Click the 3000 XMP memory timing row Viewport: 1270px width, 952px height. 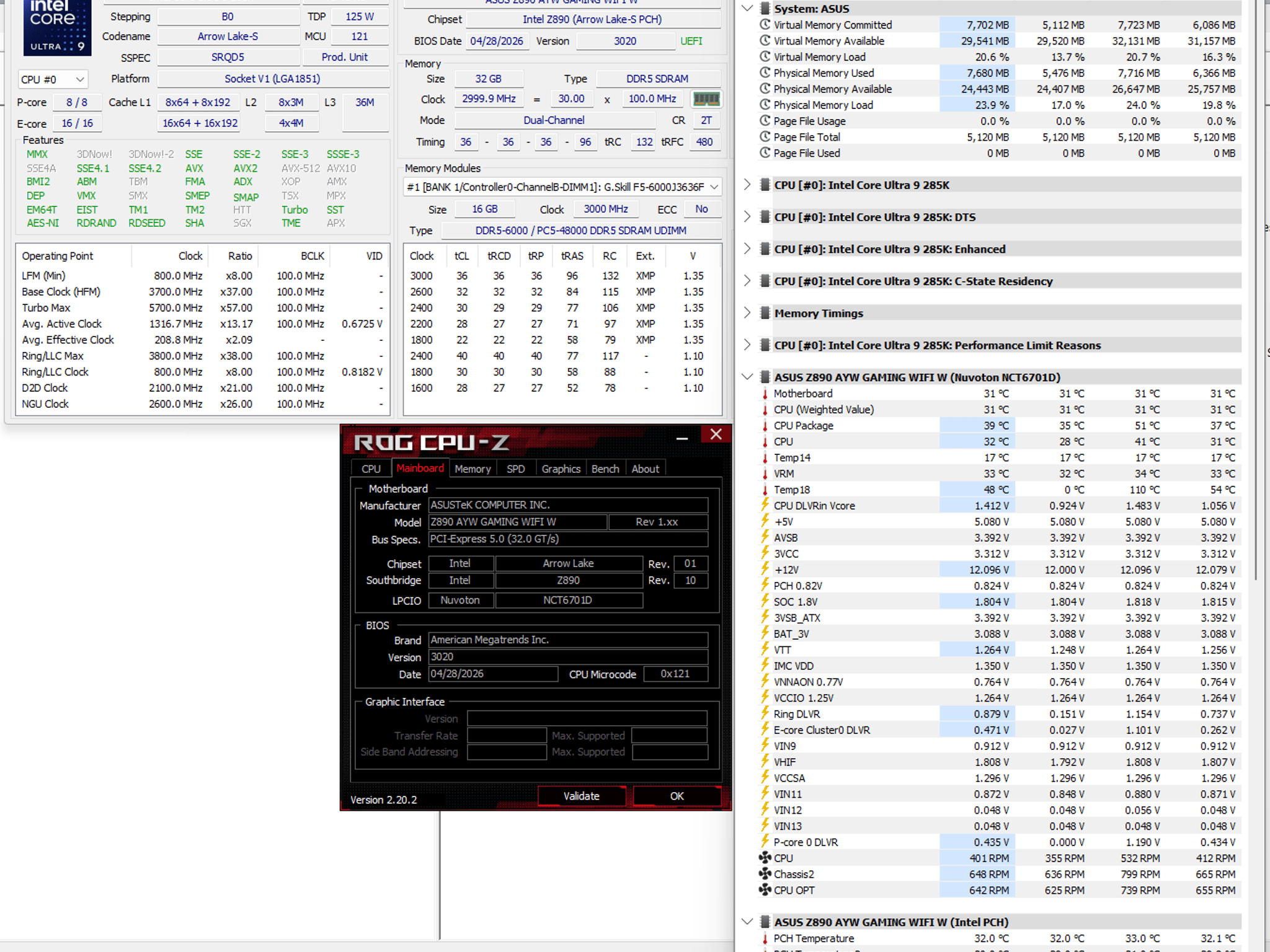[x=561, y=275]
